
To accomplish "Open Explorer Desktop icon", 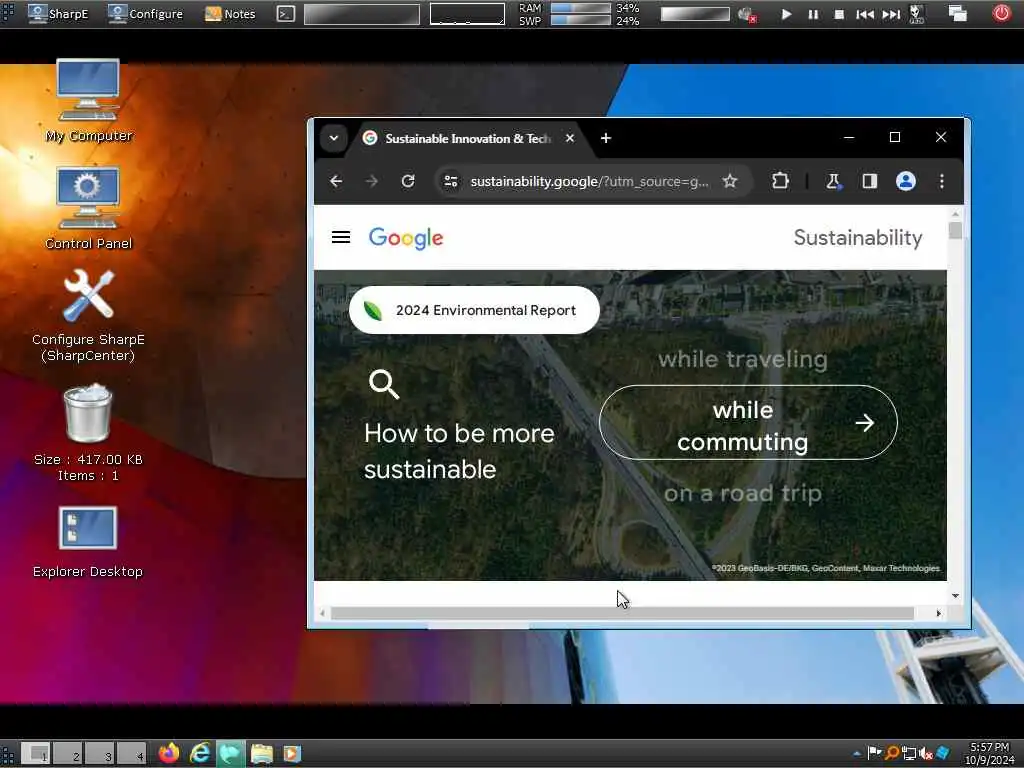I will coord(88,542).
